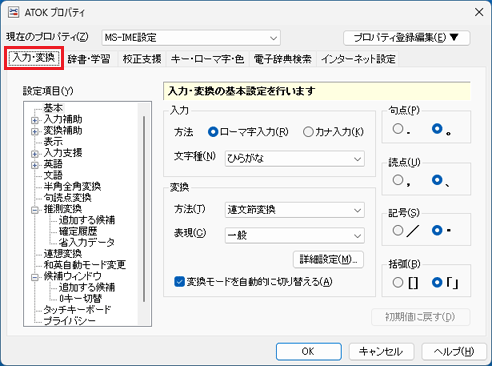Screen dimensions: 492x366
Task: Open the キー・ローマ字・色 tab
Action: pyautogui.click(x=207, y=59)
